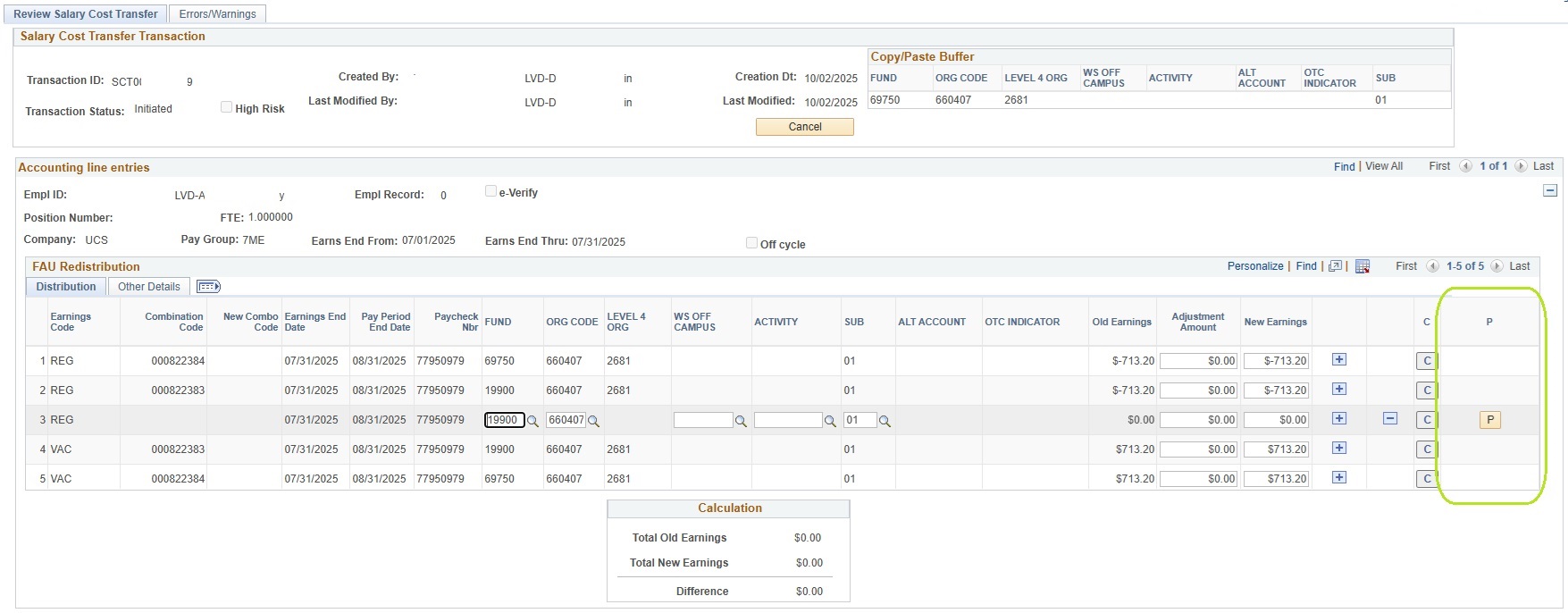Viewport: 1568px width, 613px height.
Task: Open the ACTIVITY lookup magnifier icon
Action: coord(829,421)
